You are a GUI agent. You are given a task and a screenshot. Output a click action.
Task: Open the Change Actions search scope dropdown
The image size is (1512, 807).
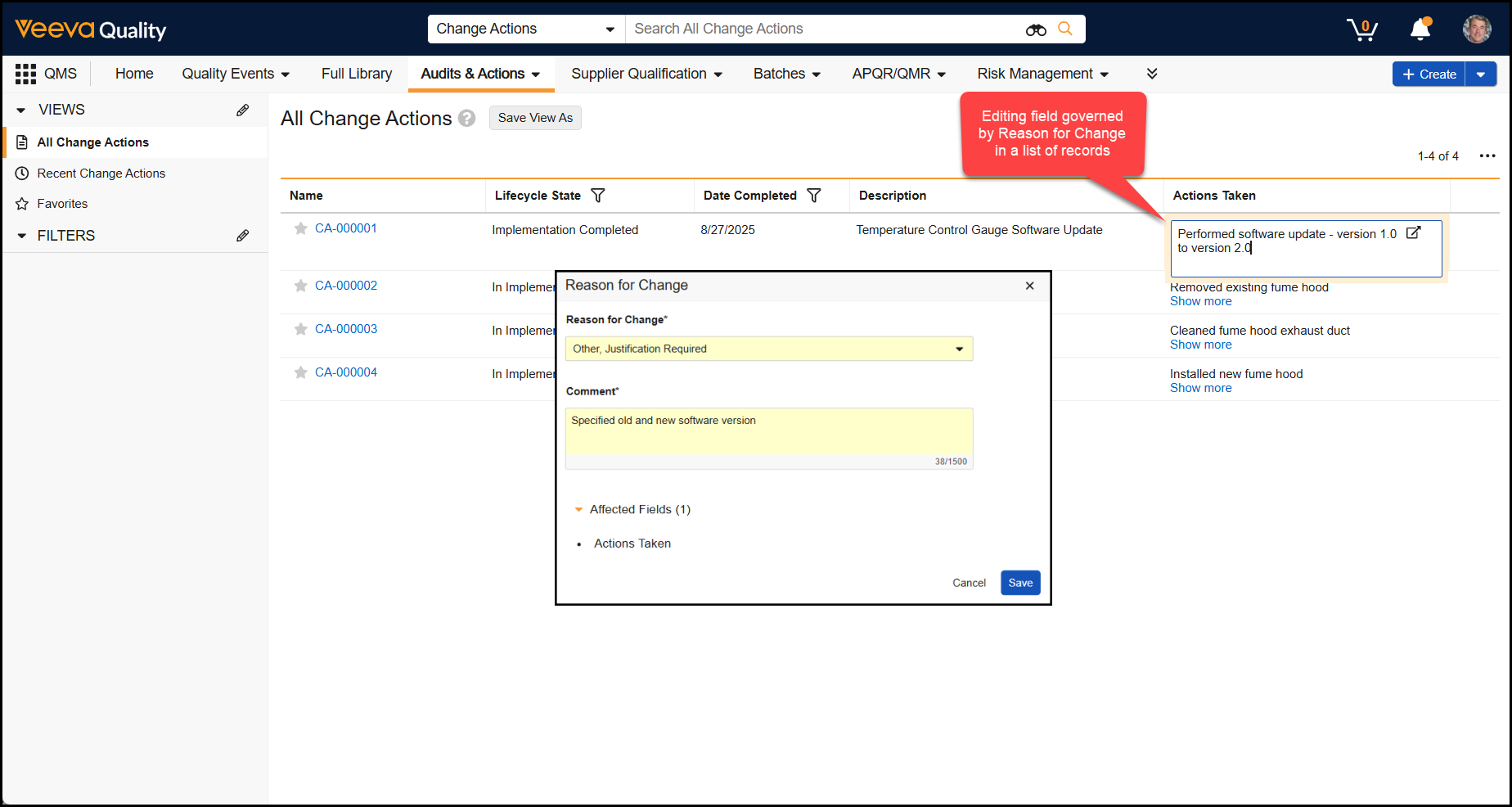(525, 29)
